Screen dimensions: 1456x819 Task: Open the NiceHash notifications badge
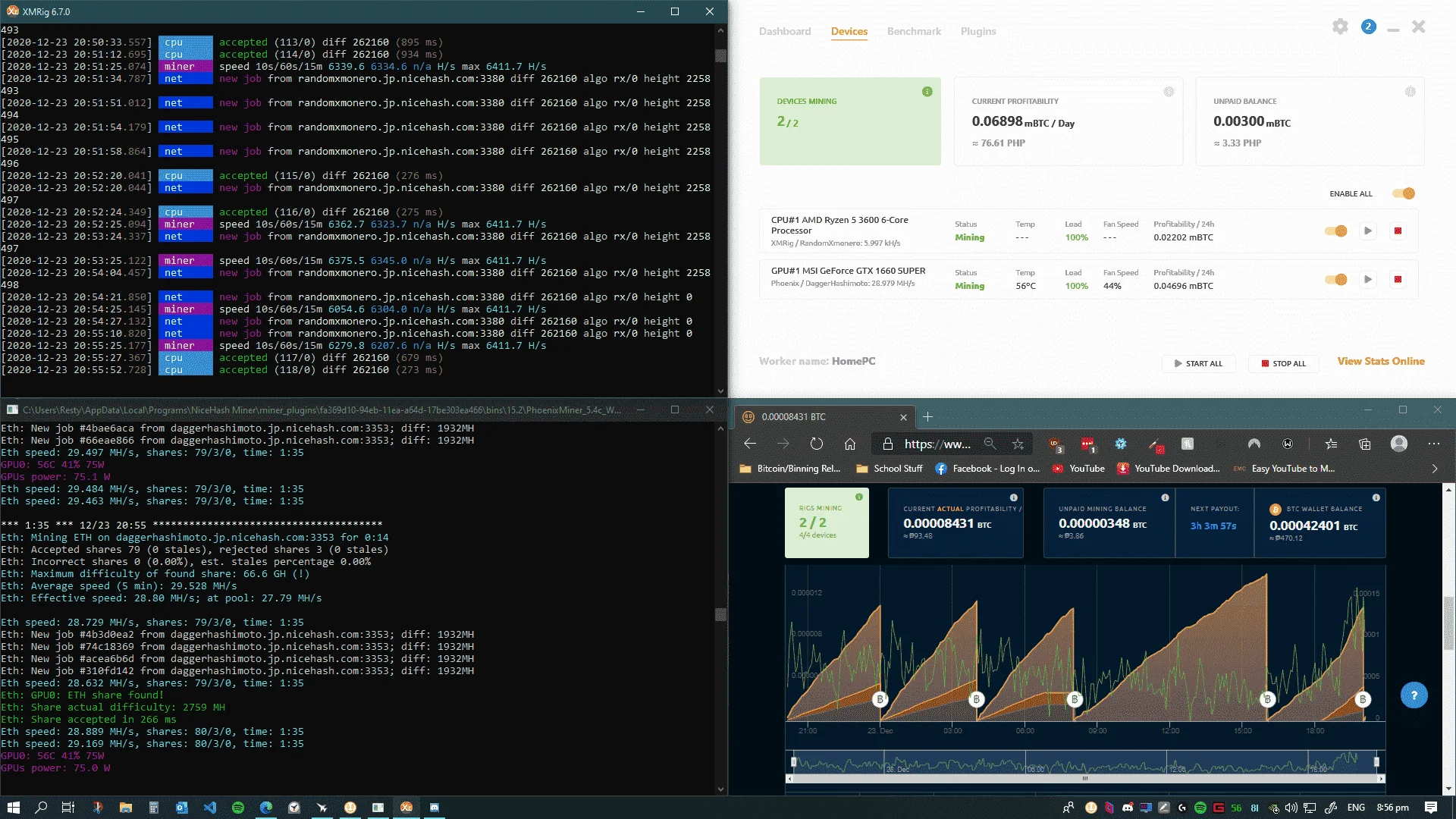click(x=1368, y=27)
